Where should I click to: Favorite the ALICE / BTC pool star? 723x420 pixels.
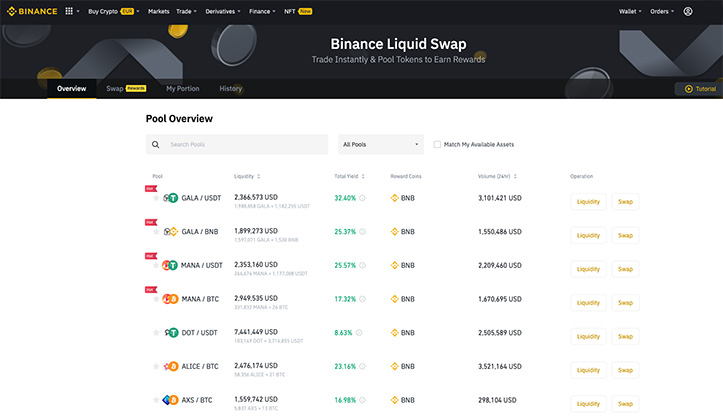click(156, 366)
